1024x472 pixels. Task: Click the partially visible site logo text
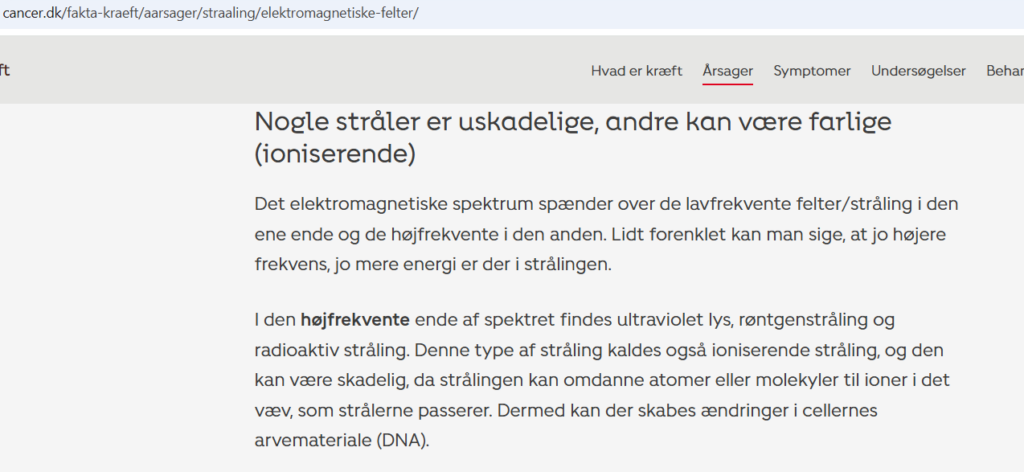point(5,71)
